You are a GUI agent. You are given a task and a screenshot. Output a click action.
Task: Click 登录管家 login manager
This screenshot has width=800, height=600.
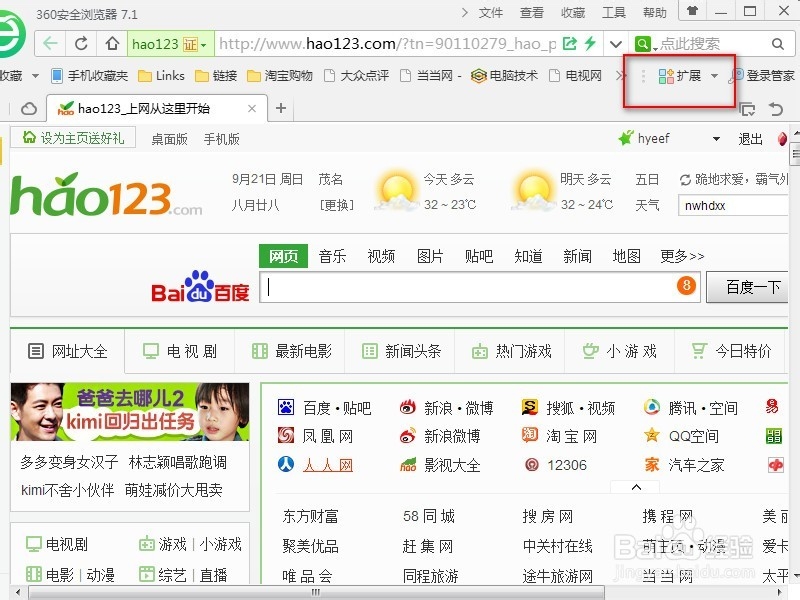tap(762, 76)
